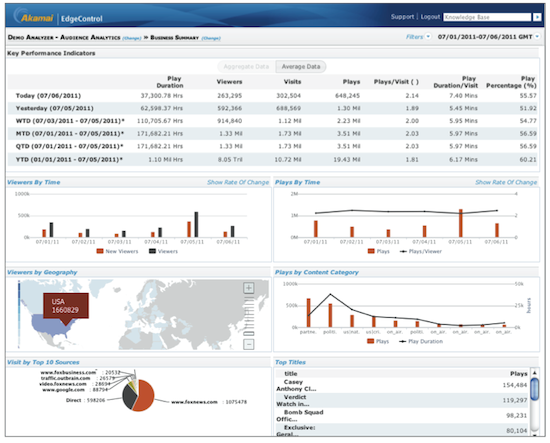Viewport: 550px width, 443px height.
Task: Click the New Viewers legend icon
Action: (100, 251)
